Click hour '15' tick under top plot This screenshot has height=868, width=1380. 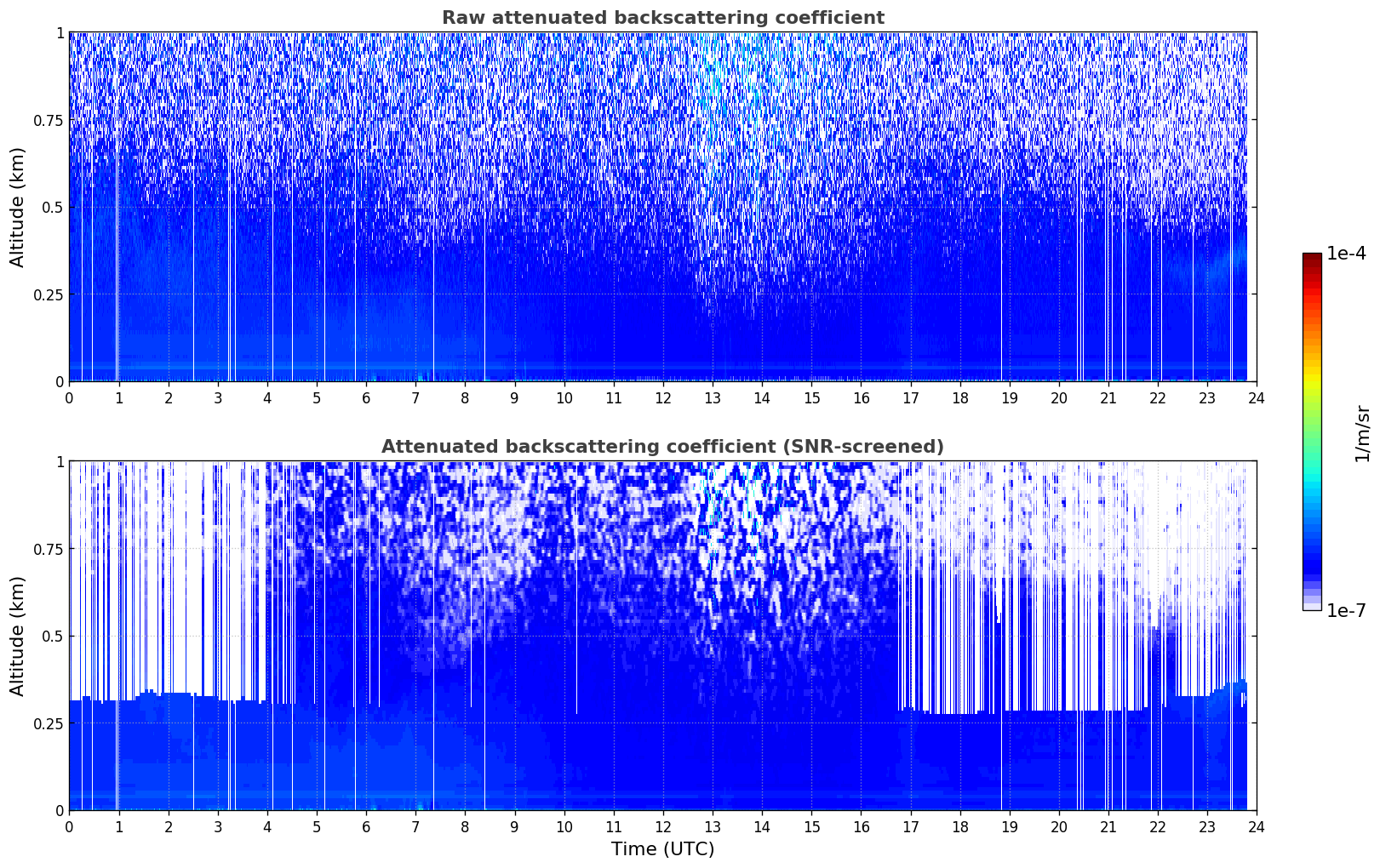point(811,397)
